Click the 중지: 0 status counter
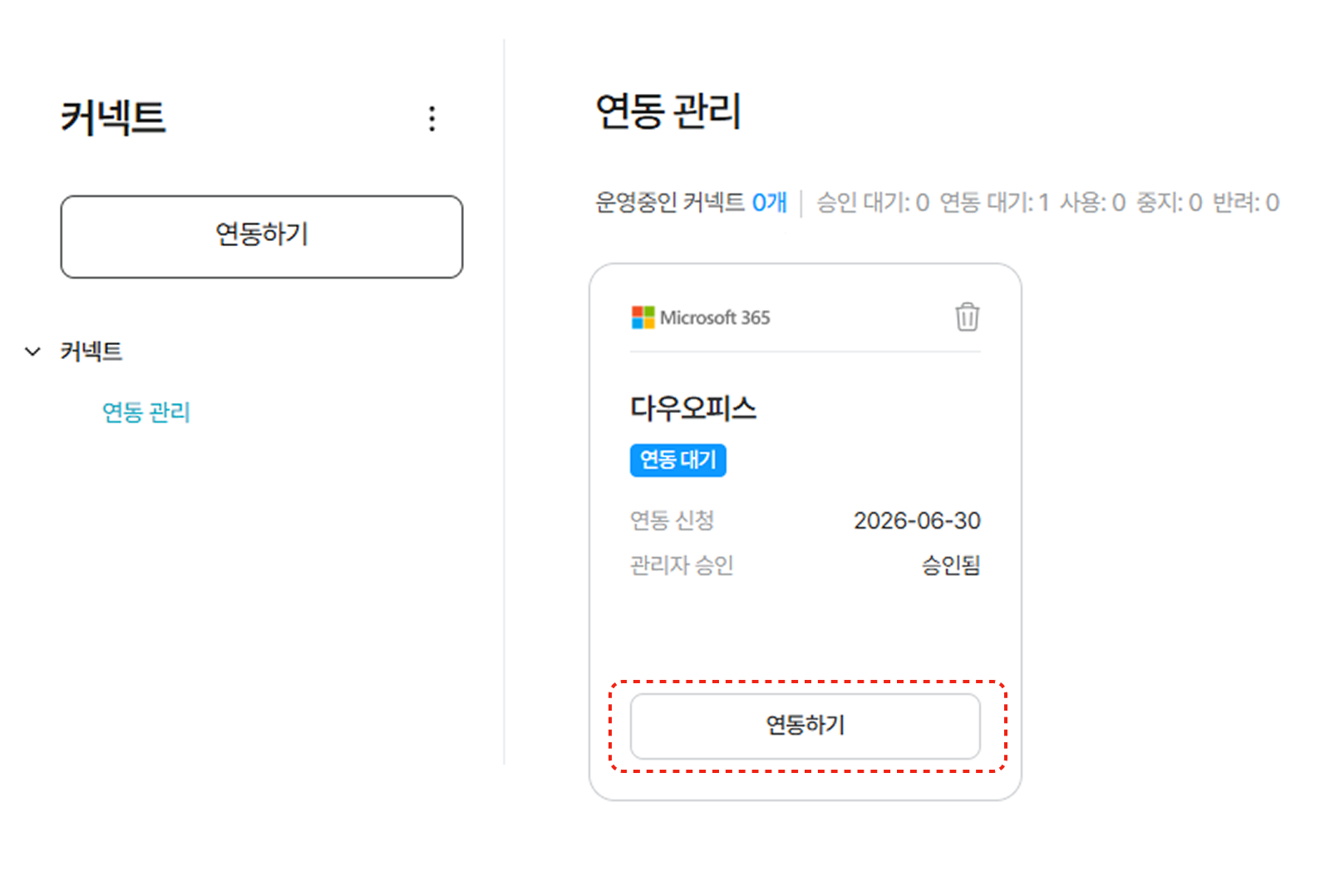1330x896 pixels. tap(1169, 203)
